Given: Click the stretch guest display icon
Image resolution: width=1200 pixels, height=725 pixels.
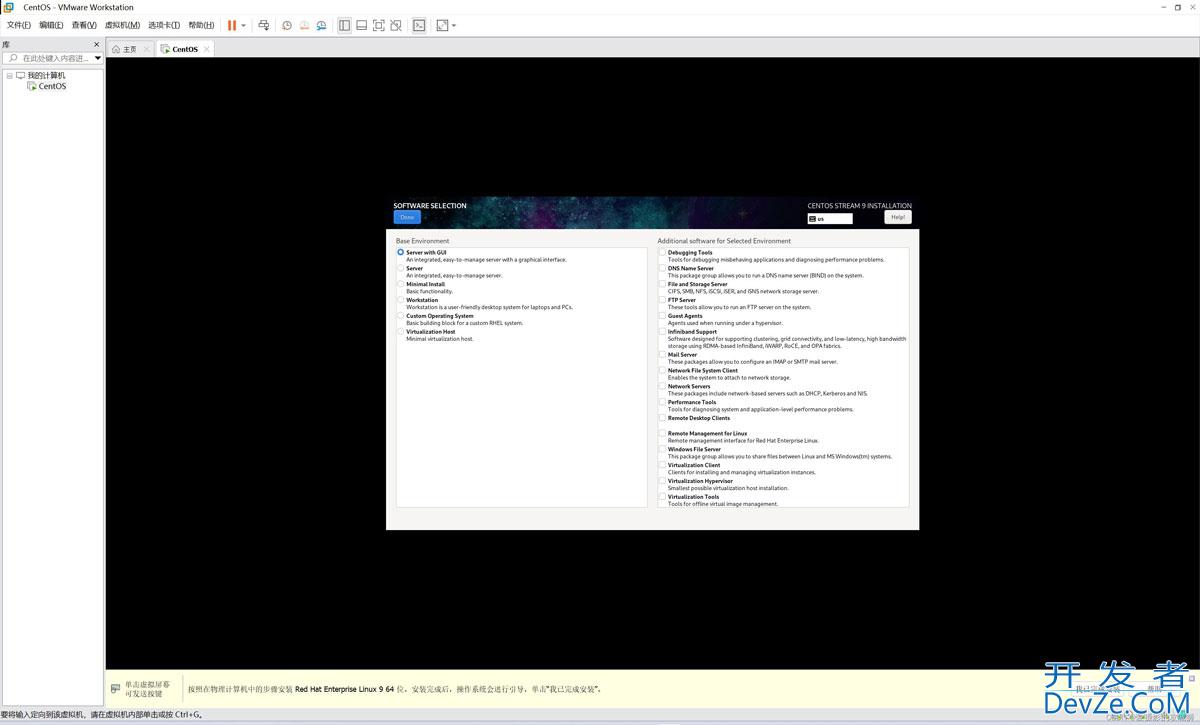Looking at the screenshot, I should tap(442, 25).
